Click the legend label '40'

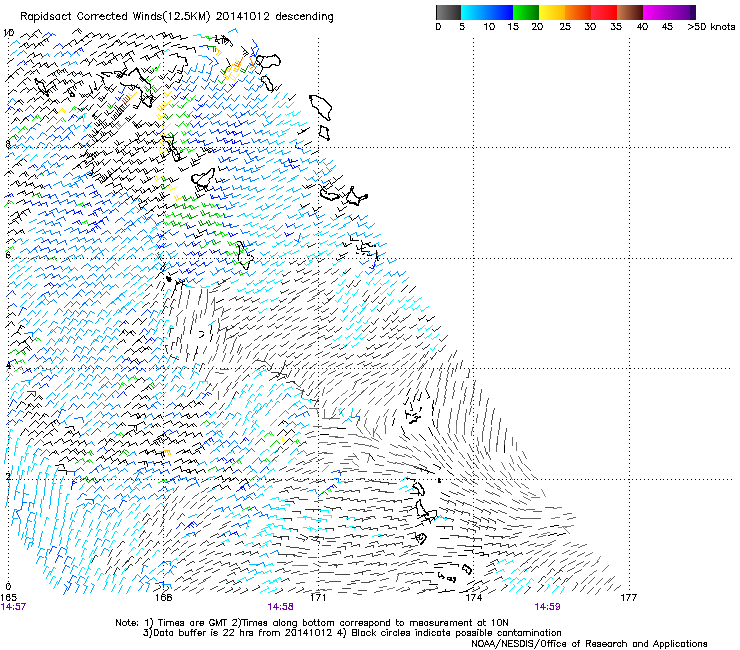tap(642, 27)
